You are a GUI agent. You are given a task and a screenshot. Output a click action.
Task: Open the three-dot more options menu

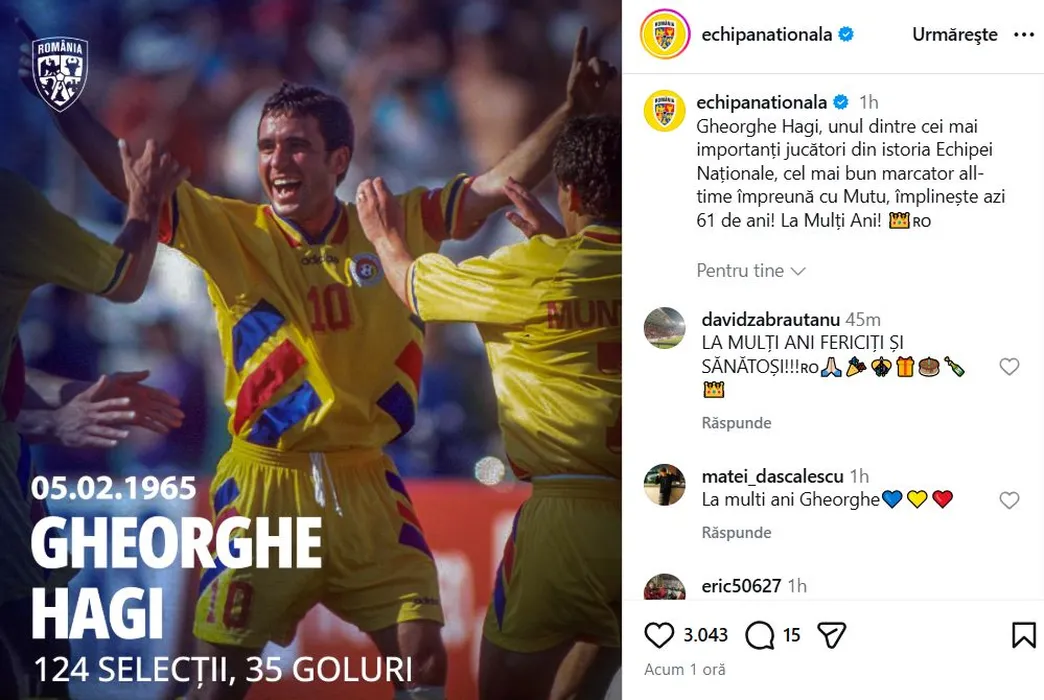pyautogui.click(x=1023, y=35)
